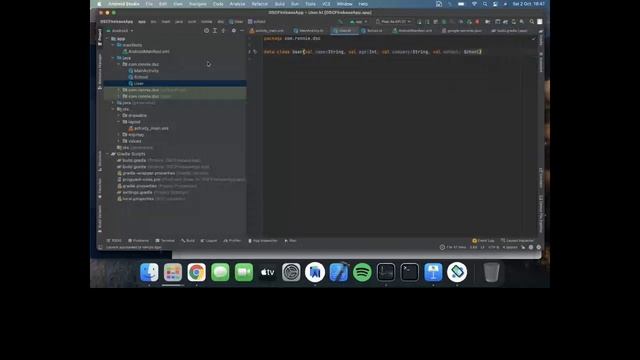Click the Search Everywhere magnifier icon
The width and height of the screenshot is (640, 360).
click(x=531, y=22)
